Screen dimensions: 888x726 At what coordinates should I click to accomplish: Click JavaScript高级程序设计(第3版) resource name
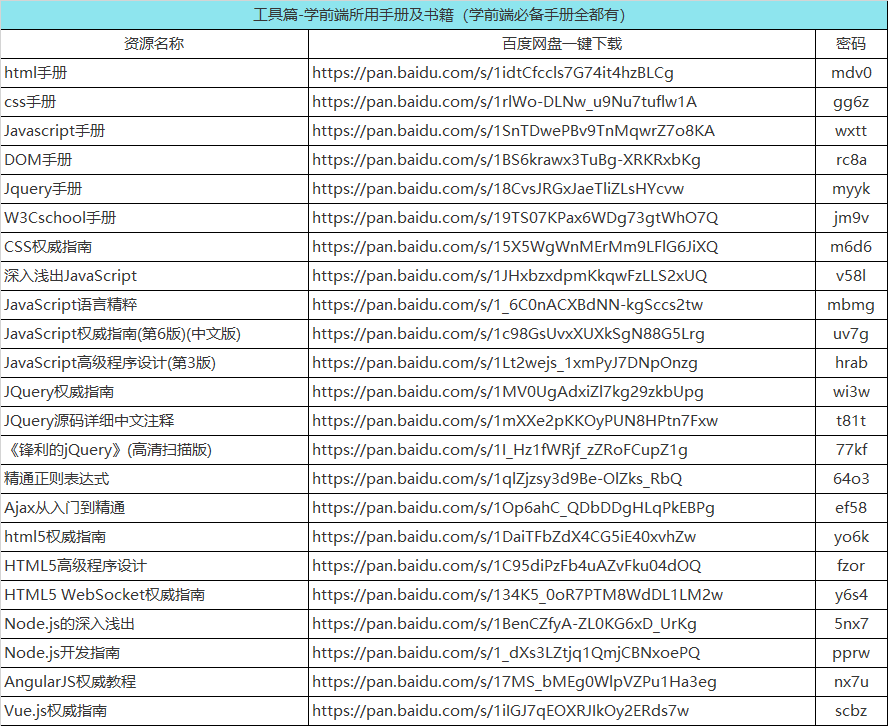tap(110, 363)
